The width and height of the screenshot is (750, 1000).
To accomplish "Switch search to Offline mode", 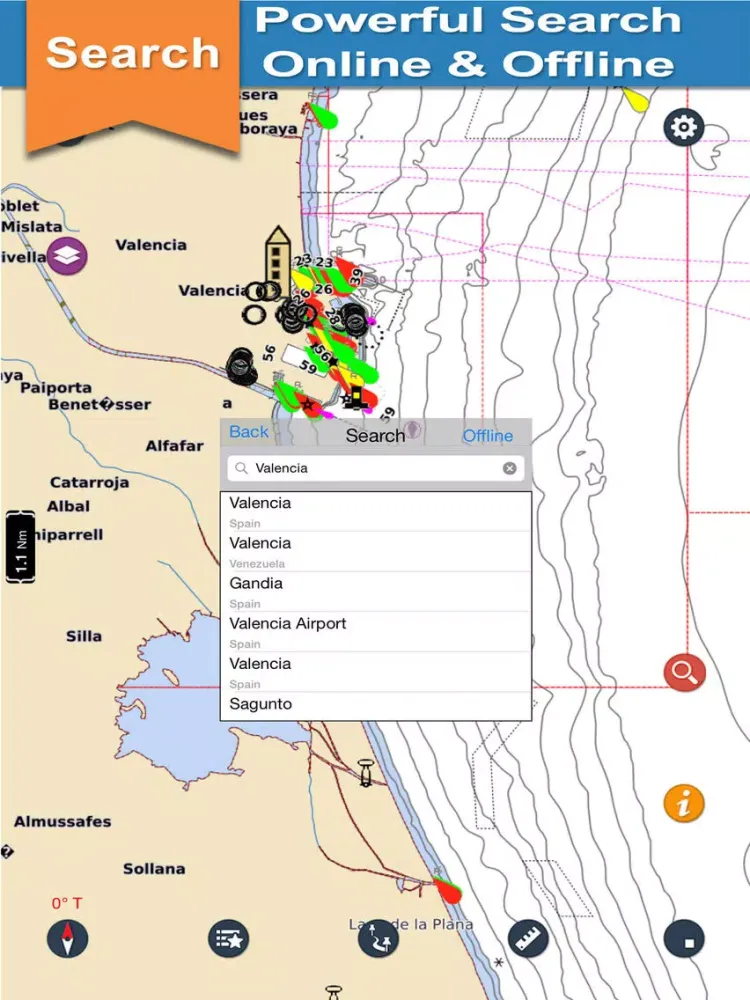I will pyautogui.click(x=487, y=436).
